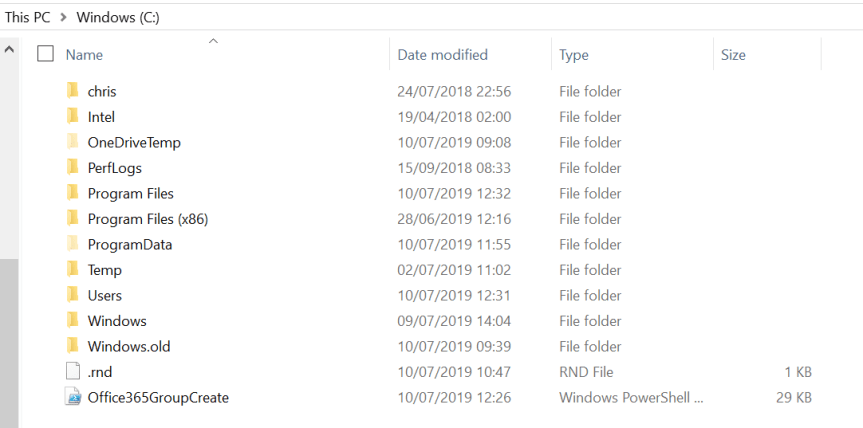
Task: Click the Type column header
Action: (x=574, y=55)
